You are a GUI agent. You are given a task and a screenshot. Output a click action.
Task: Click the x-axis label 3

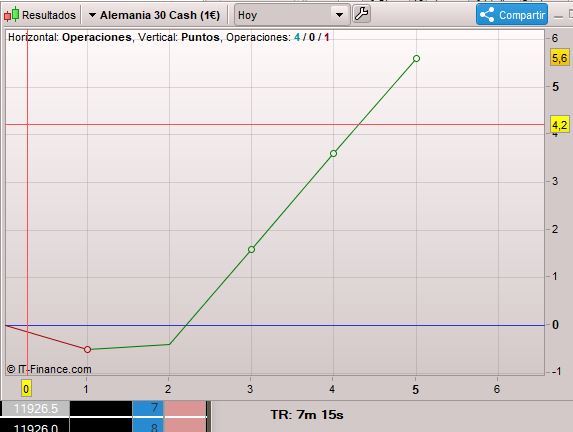coord(250,389)
